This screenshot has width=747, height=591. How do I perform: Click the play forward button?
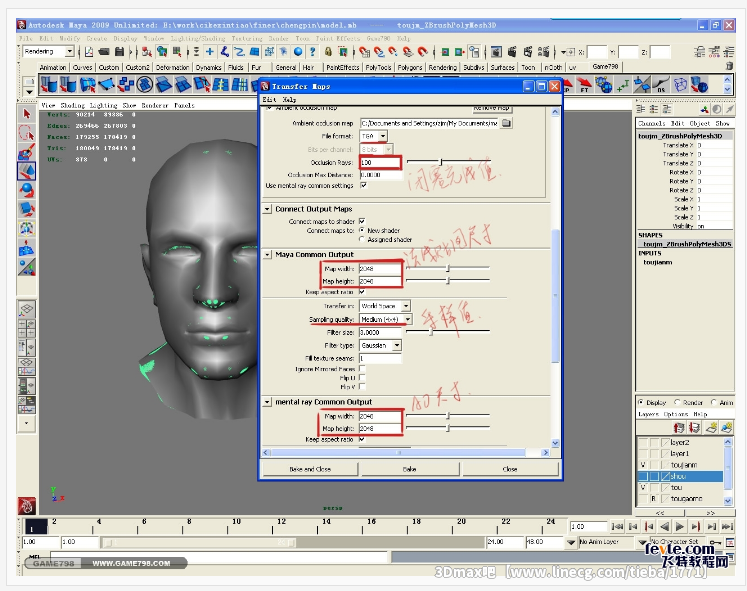680,526
